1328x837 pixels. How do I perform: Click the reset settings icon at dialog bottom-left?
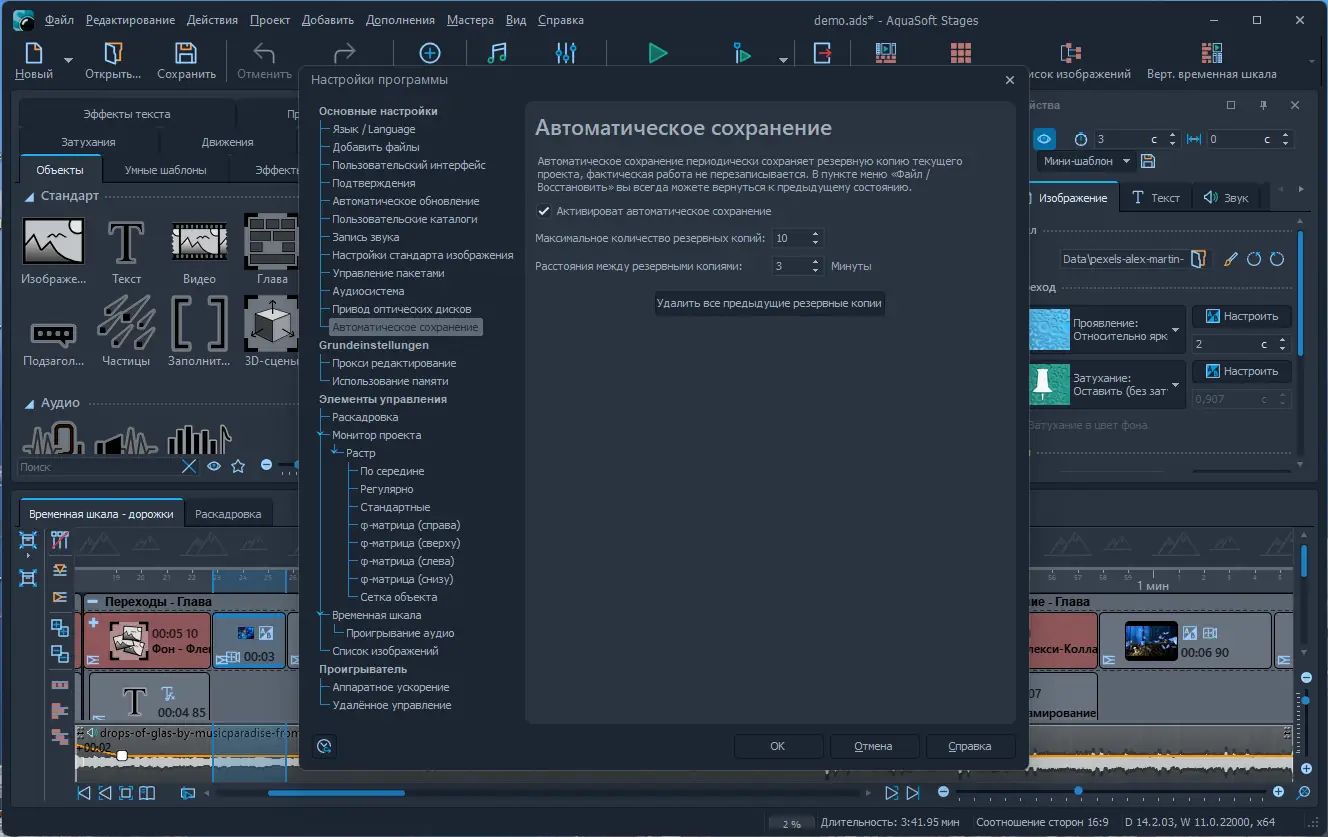(x=323, y=746)
